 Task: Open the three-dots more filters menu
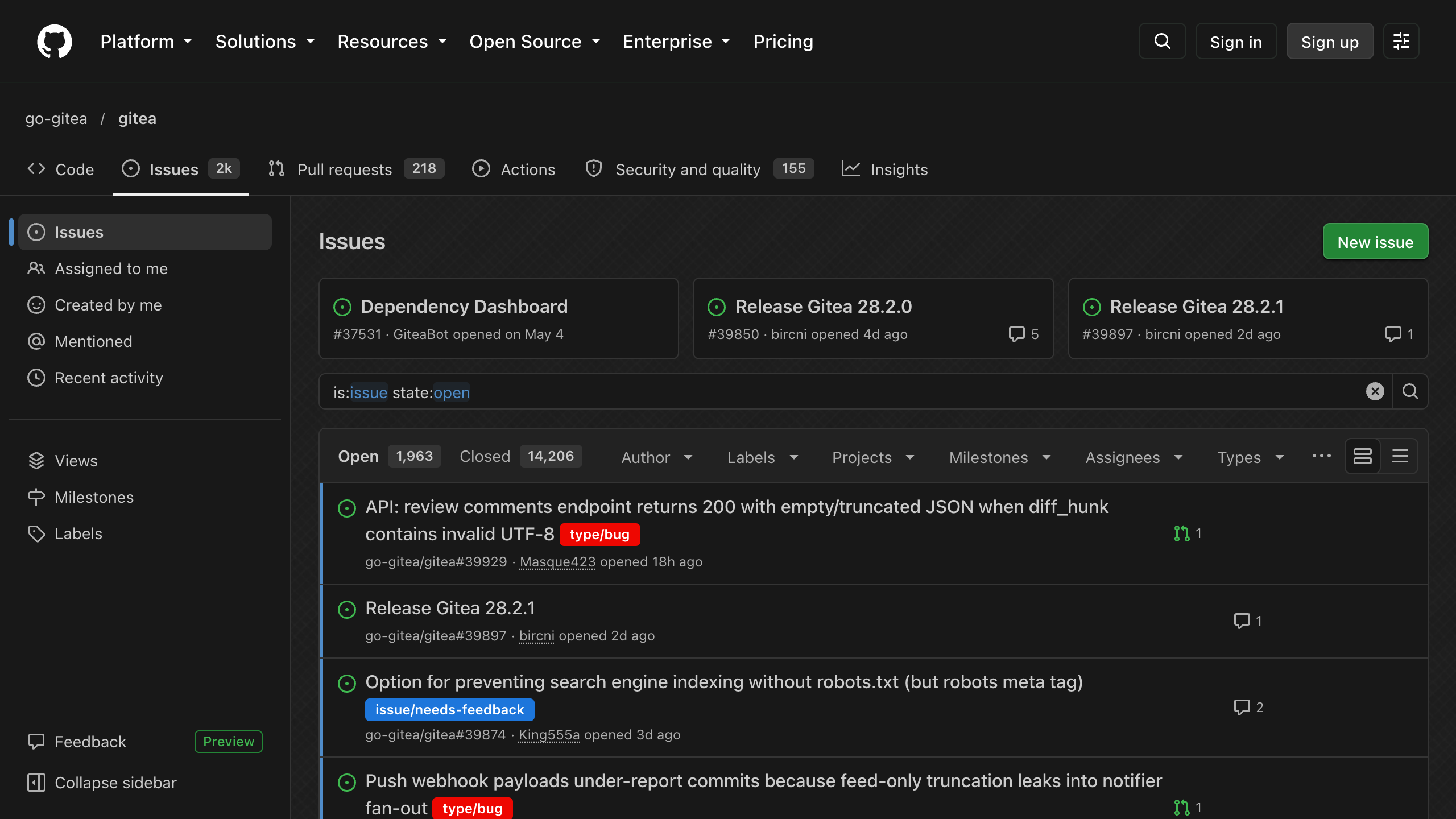(1321, 456)
